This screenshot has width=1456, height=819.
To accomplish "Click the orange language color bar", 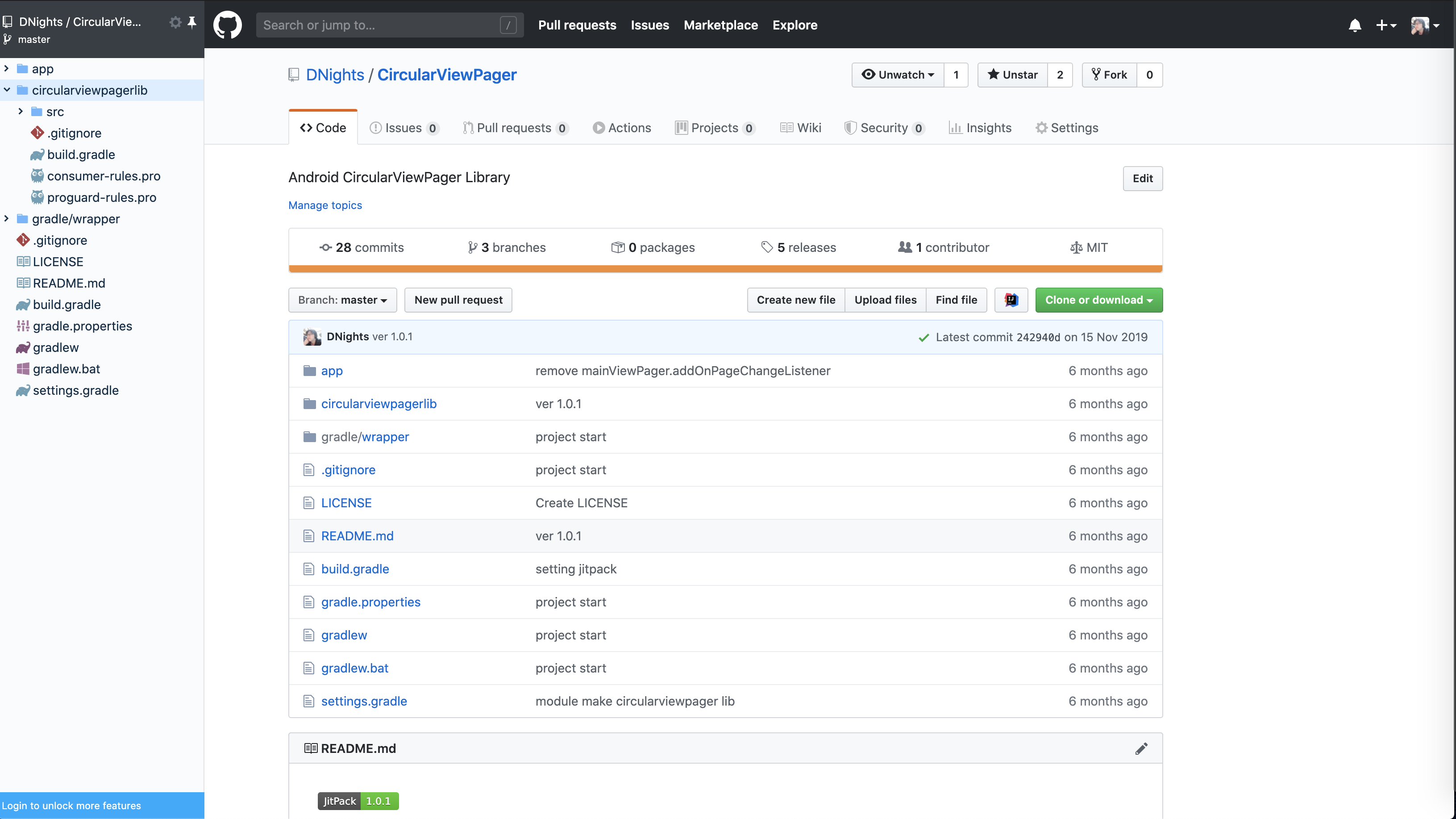I will tap(725, 269).
